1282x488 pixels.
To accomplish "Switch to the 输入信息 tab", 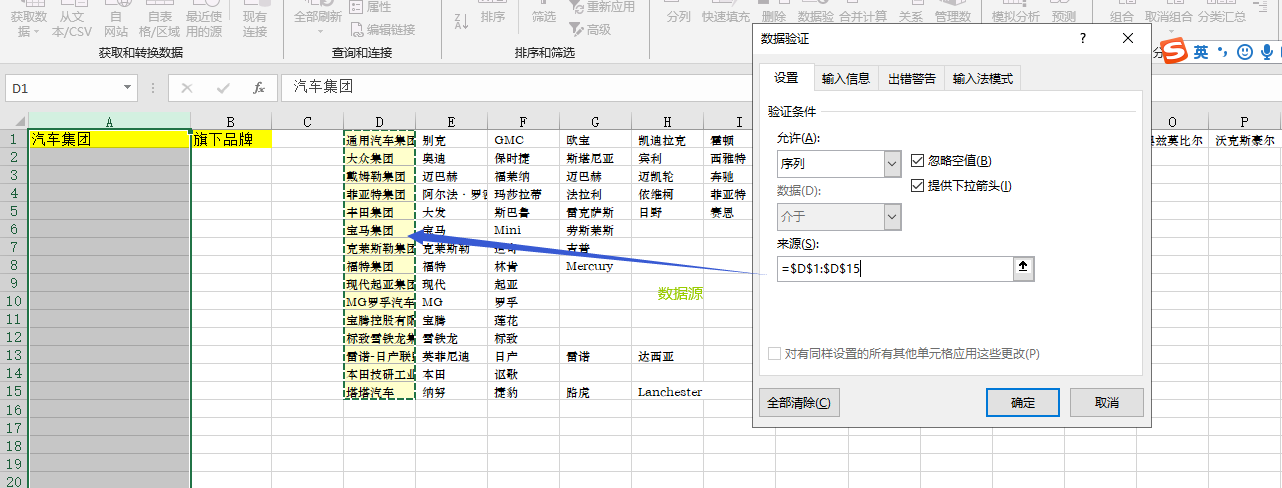I will coord(846,78).
